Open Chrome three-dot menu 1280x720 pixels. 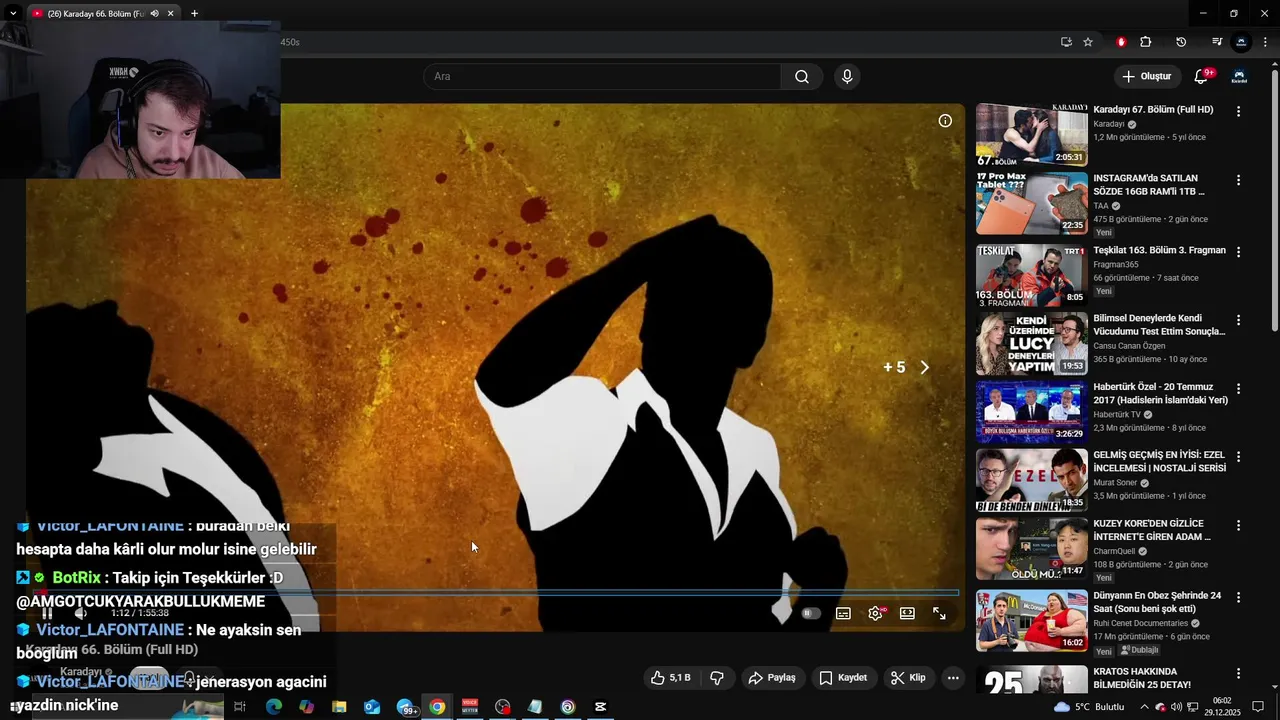pos(1265,42)
